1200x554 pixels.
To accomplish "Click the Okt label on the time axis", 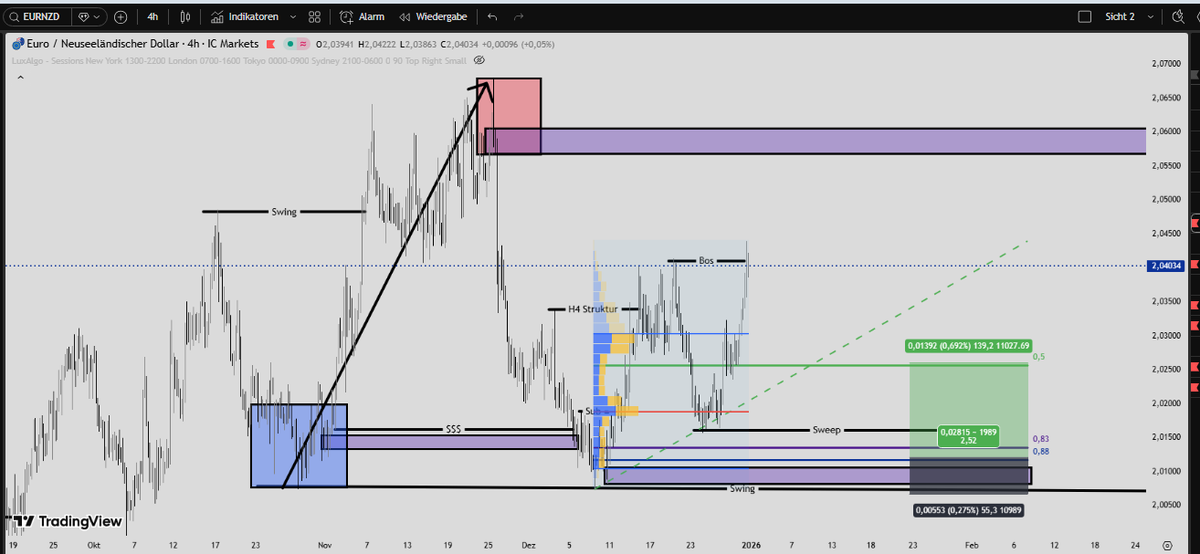I will 94,545.
